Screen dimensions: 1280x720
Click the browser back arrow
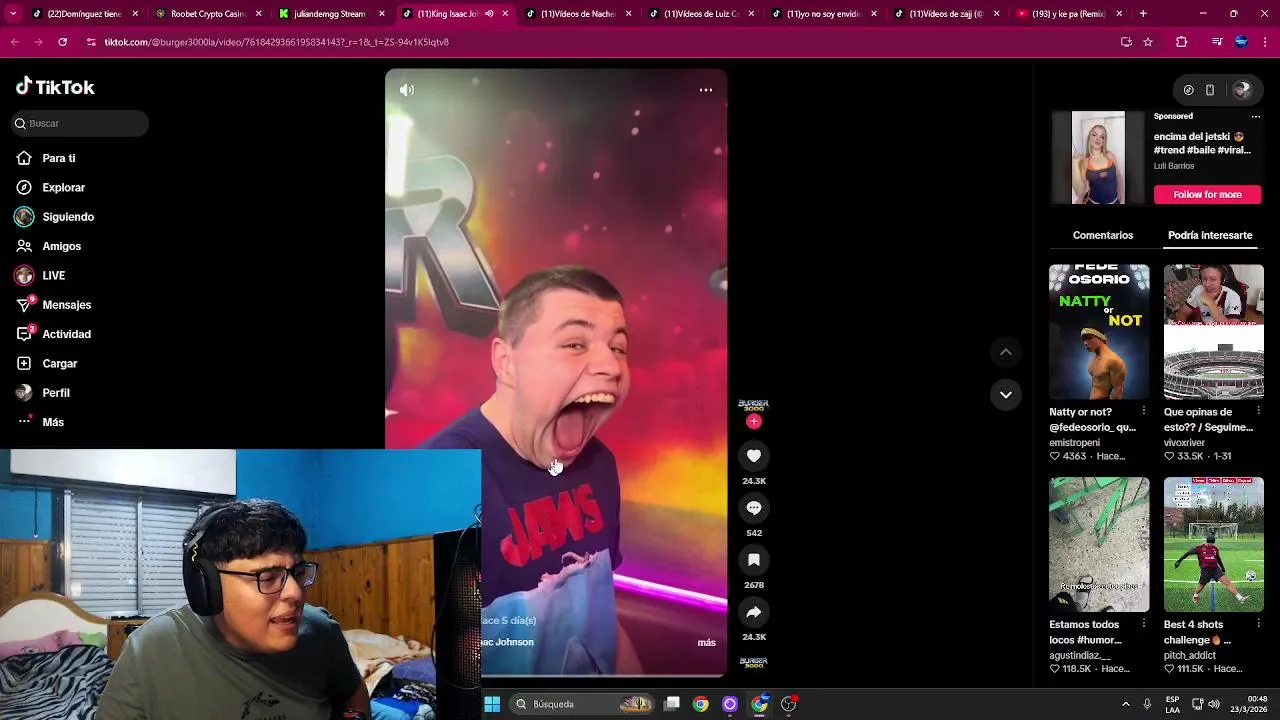click(14, 42)
